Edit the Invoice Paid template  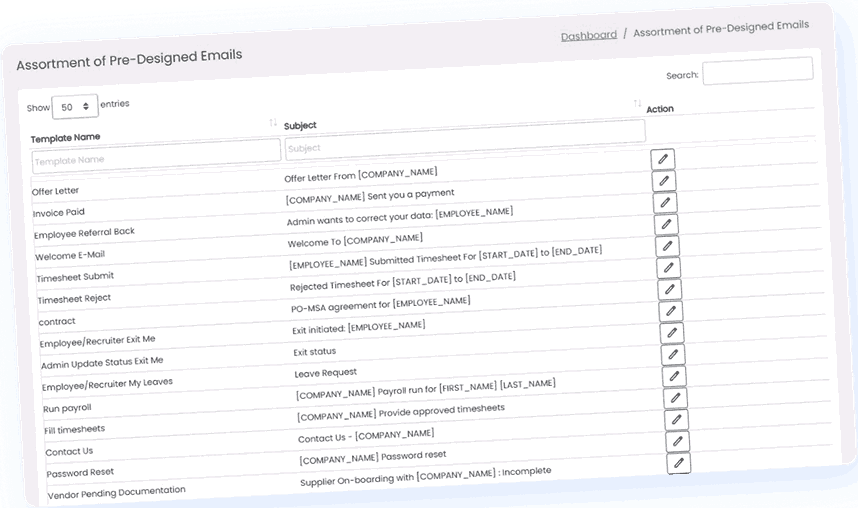tap(663, 181)
